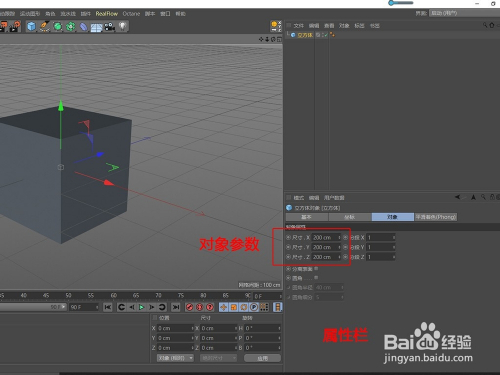
Task: Click the viewport rotate-camera navigation icon
Action: (x=273, y=39)
